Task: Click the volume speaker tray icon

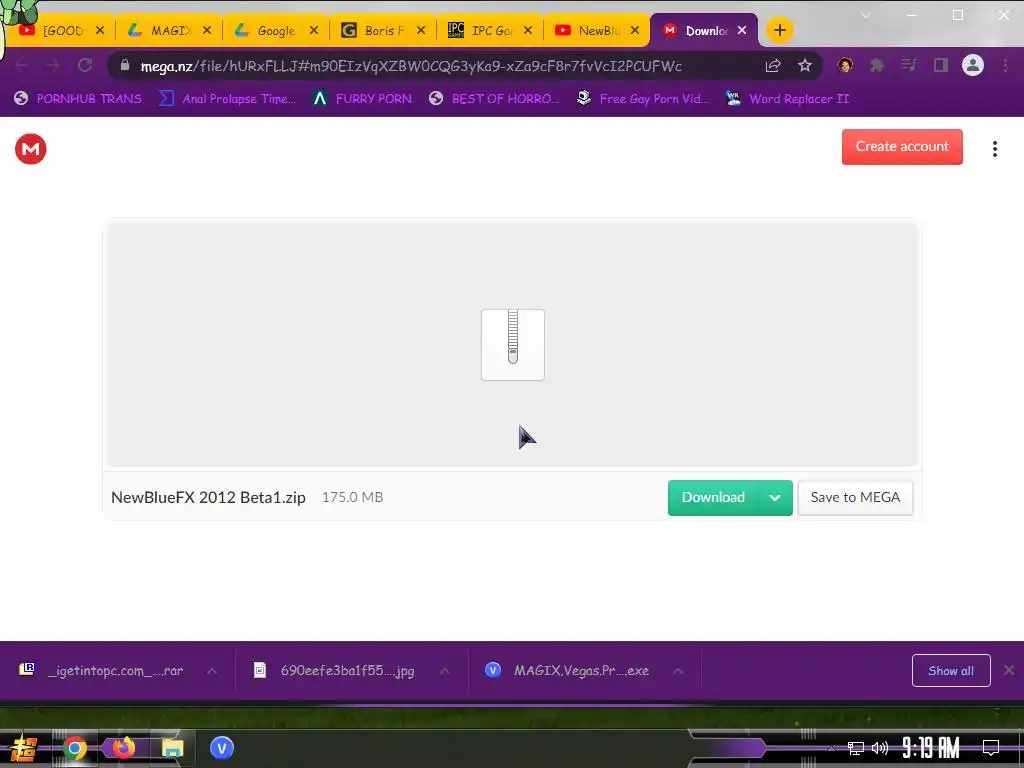Action: (x=880, y=748)
